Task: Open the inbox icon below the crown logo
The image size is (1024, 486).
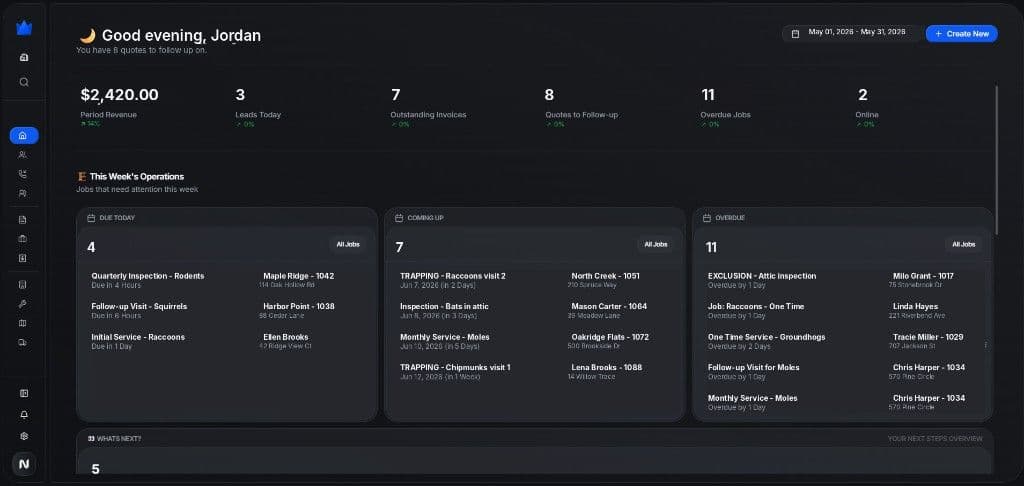Action: pos(24,57)
